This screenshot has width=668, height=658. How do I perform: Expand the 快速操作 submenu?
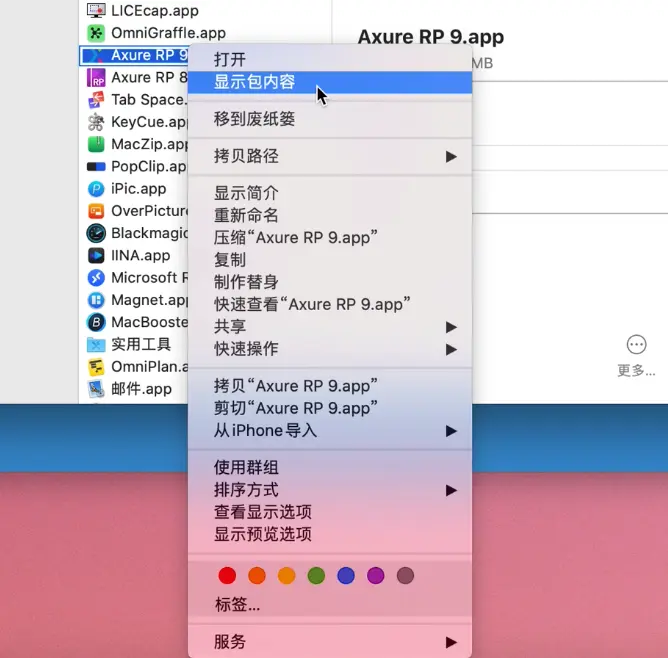pos(330,349)
